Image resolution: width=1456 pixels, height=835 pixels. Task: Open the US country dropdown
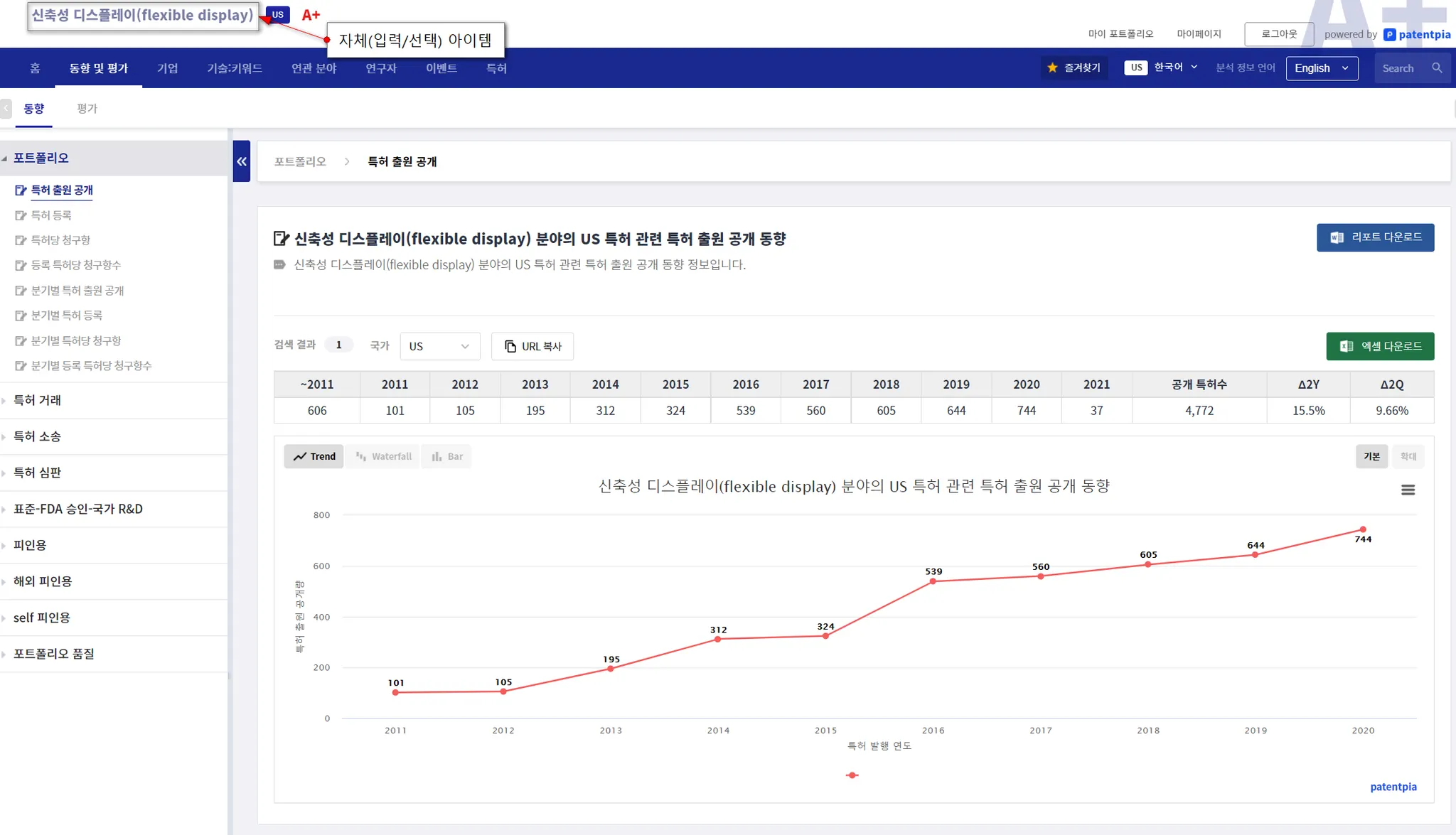tap(439, 346)
